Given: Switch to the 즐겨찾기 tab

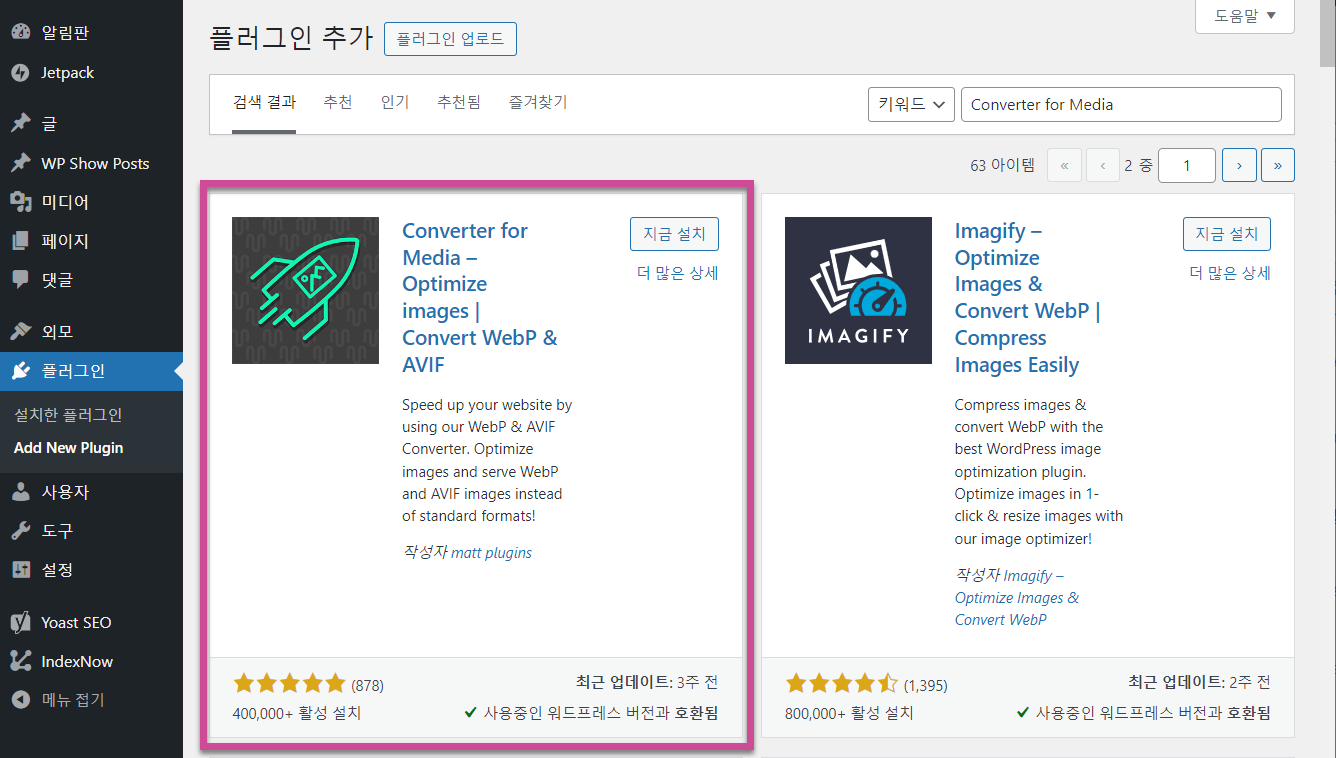Looking at the screenshot, I should pyautogui.click(x=538, y=102).
